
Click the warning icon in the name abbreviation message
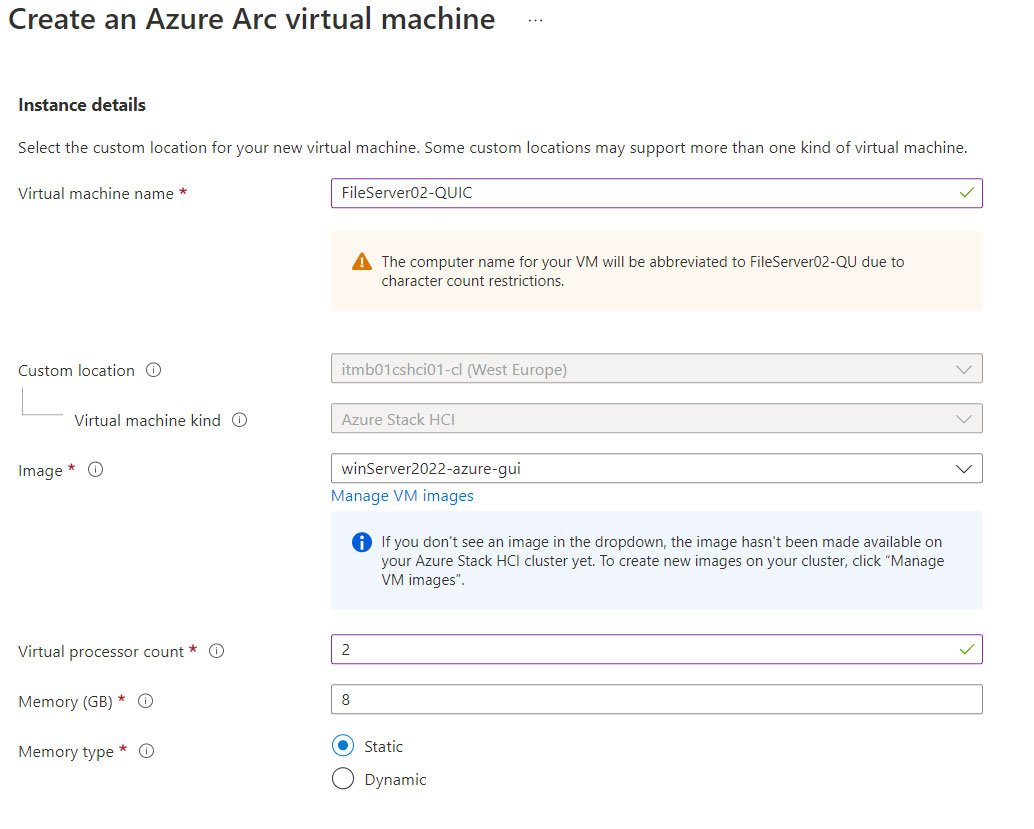(x=361, y=262)
